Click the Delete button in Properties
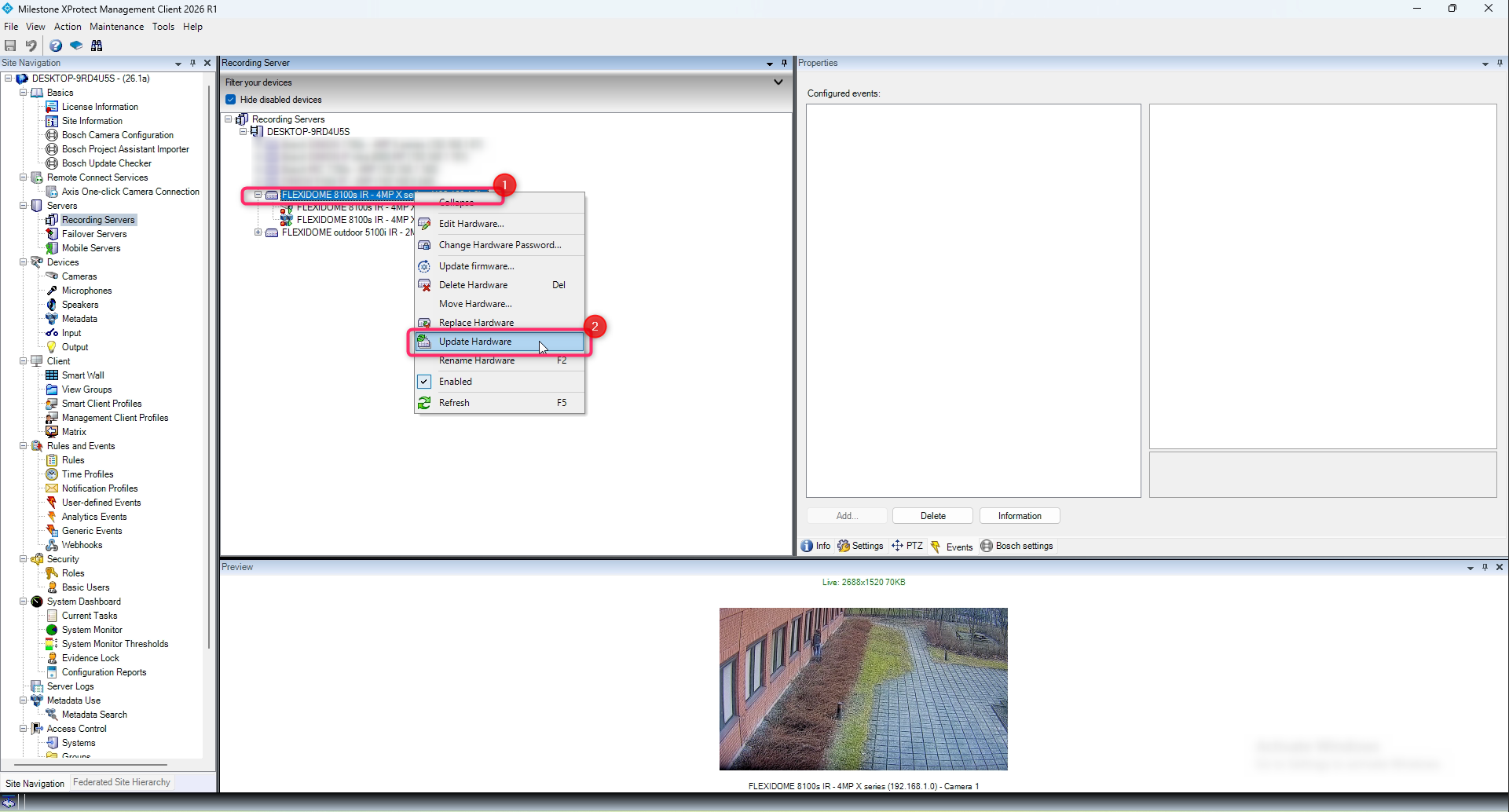The width and height of the screenshot is (1509, 812). click(932, 516)
